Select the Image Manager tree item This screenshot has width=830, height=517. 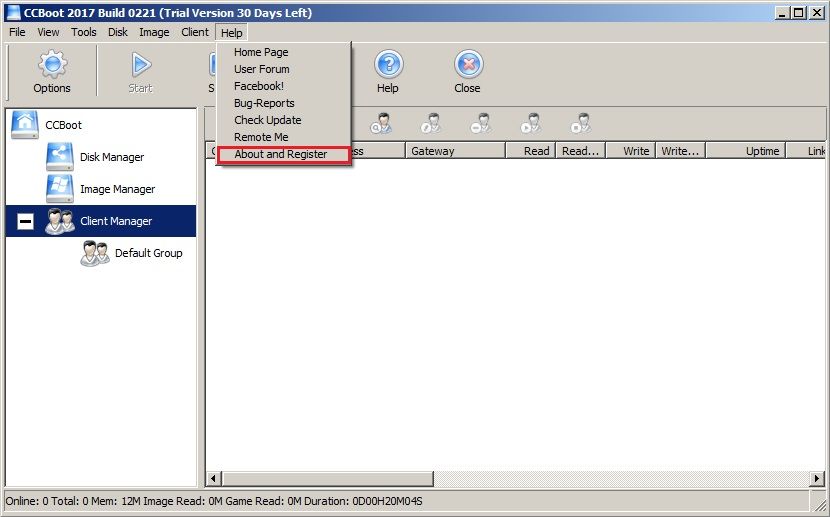[x=118, y=189]
